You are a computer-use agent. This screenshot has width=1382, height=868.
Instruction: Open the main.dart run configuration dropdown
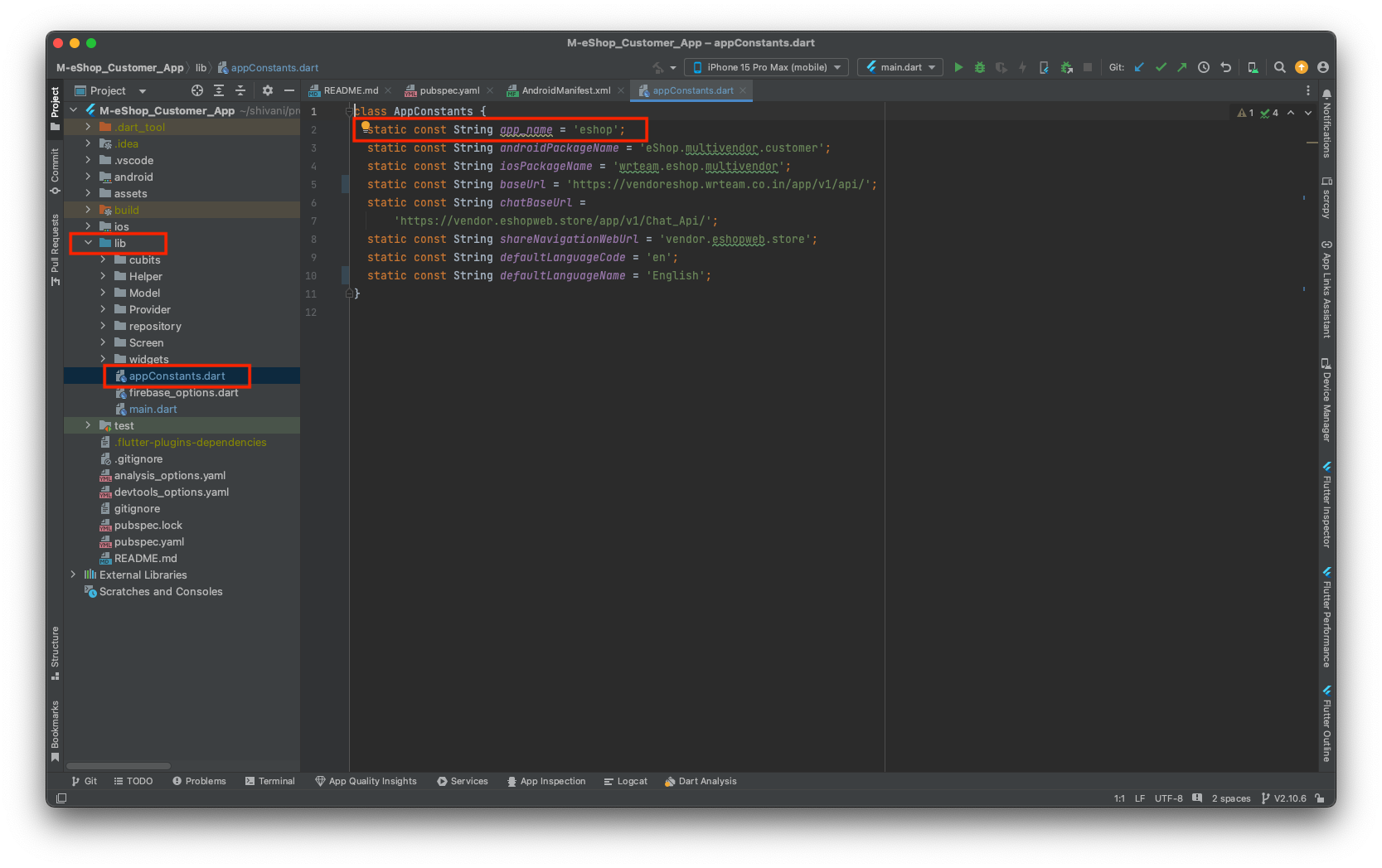900,67
